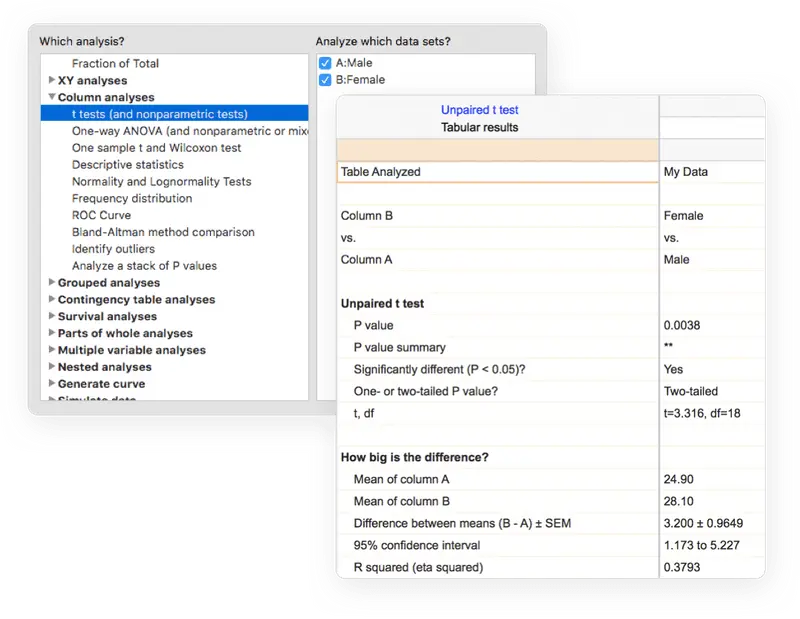Click the Table Analyzed cell
This screenshot has height=619, width=800.
coord(497,172)
